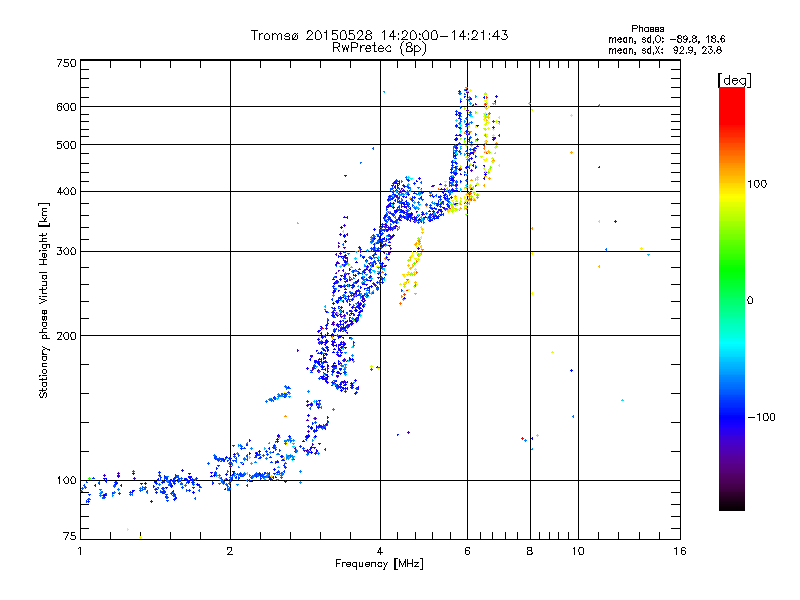Screen dimensions: 800x600
Task: Click the y-axis tick label "100" in km
Action: point(67,481)
